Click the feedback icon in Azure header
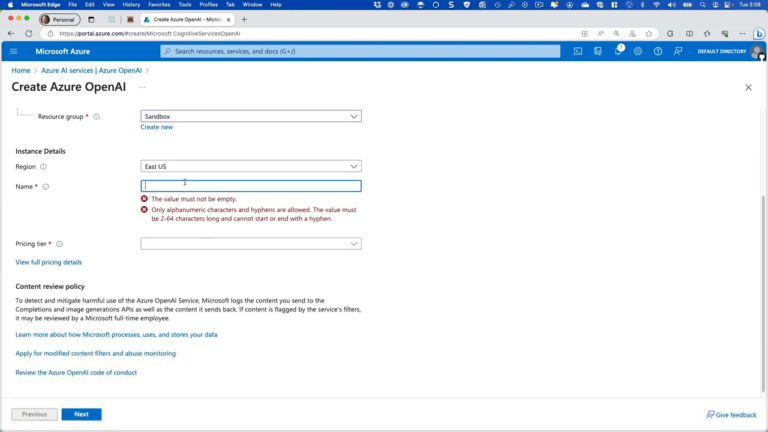 tap(678, 51)
